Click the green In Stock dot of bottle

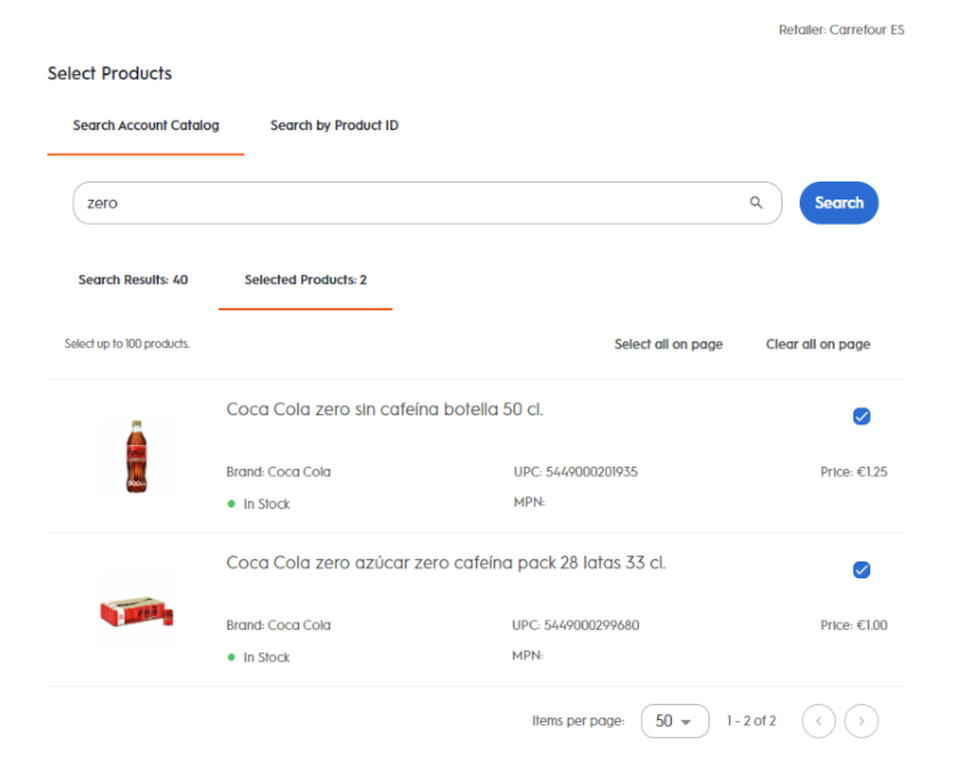tap(231, 504)
